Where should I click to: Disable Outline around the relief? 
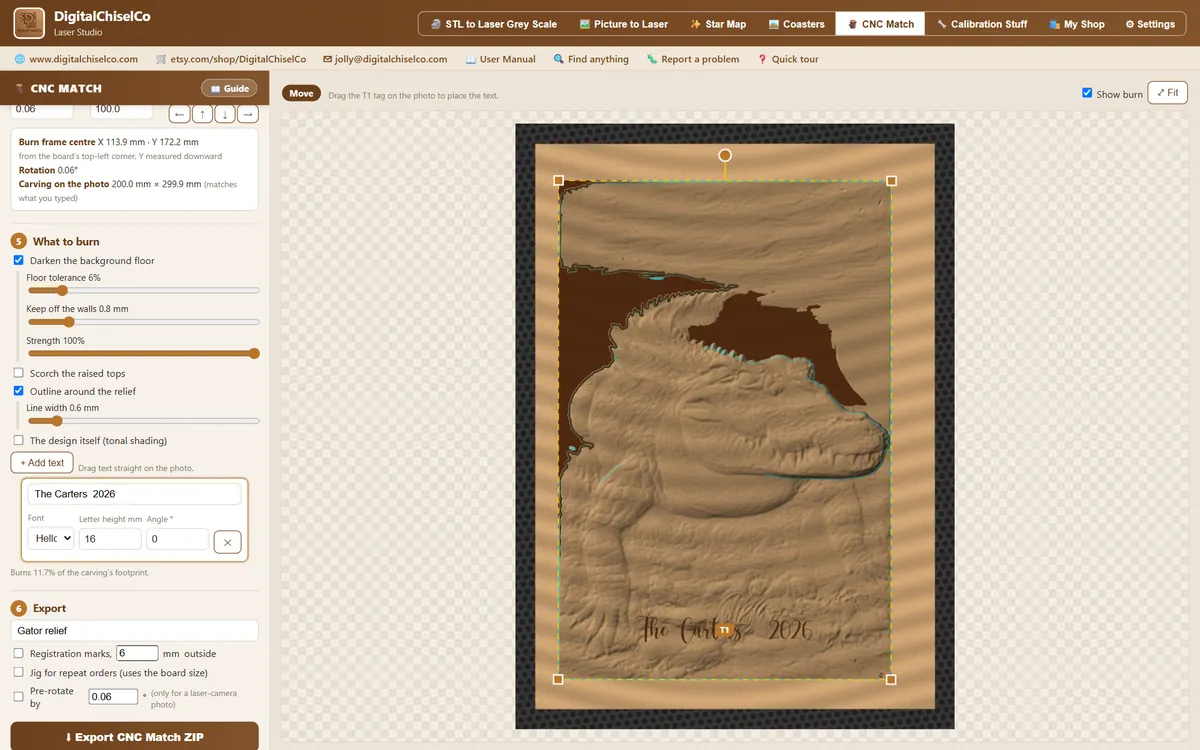point(19,391)
